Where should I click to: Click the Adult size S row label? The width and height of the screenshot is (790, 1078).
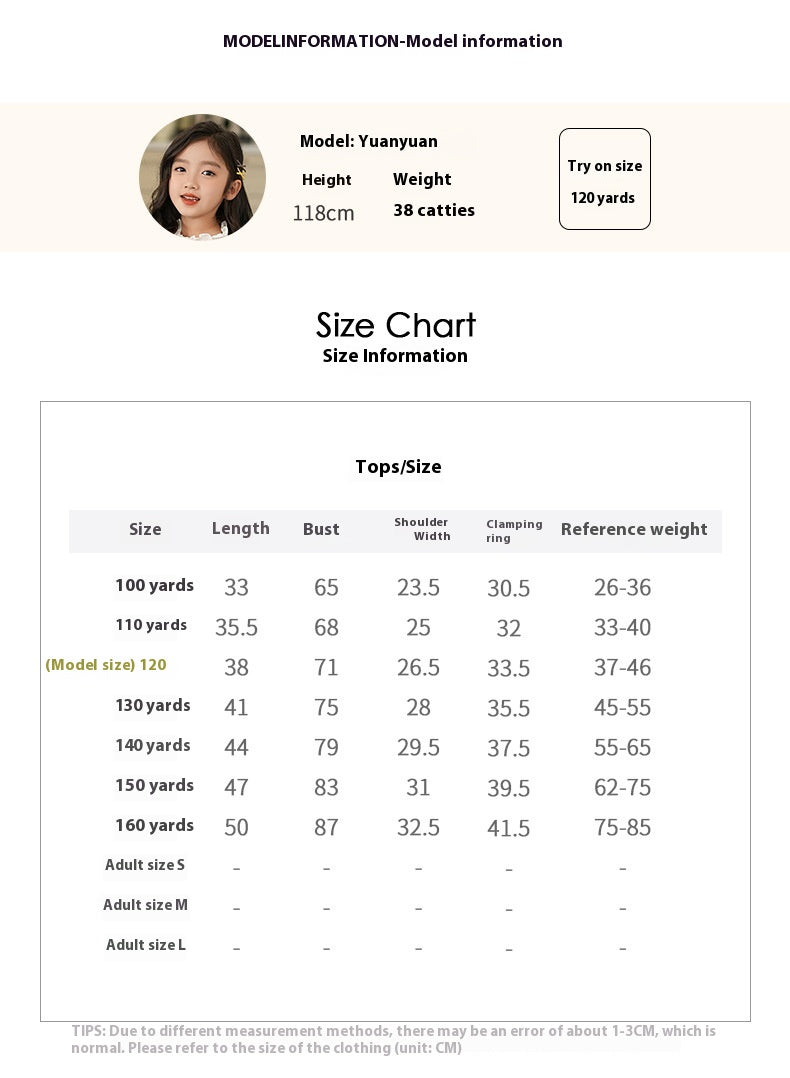click(145, 865)
